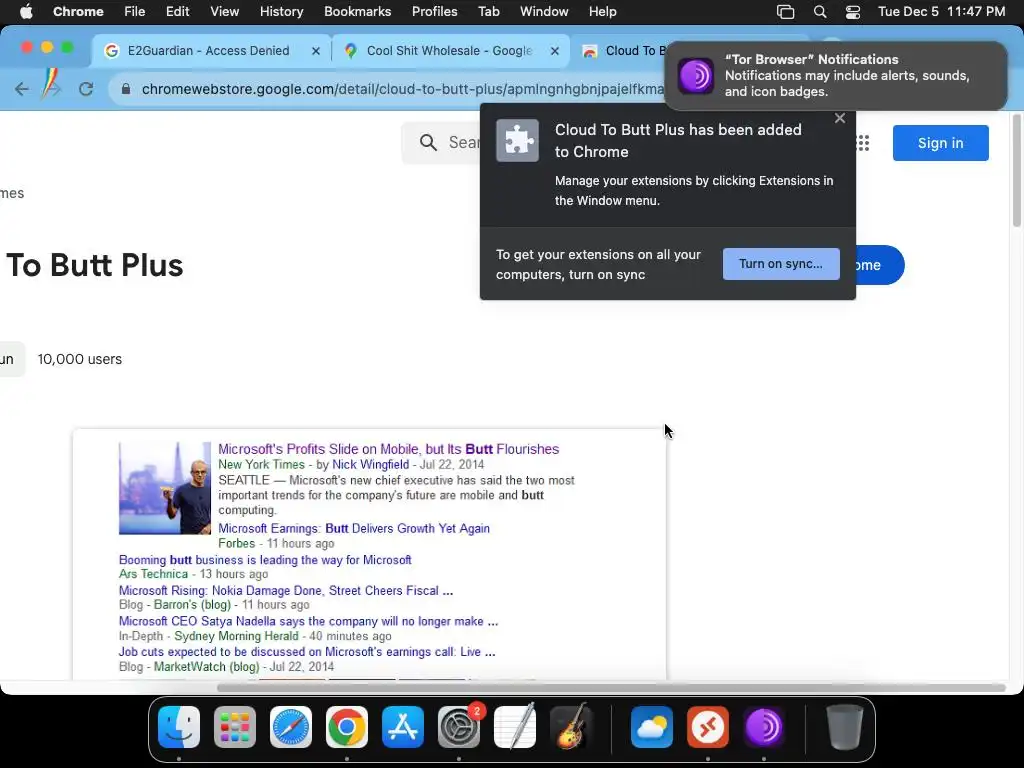
Task: View site info via lock icon
Action: coord(126,89)
